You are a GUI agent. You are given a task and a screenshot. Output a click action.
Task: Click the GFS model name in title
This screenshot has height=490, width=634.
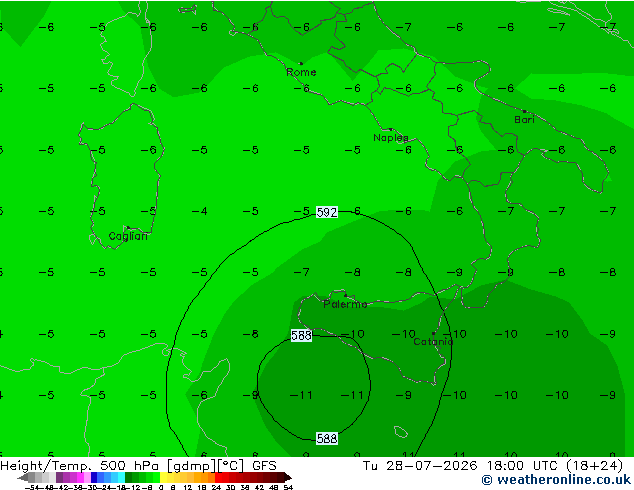point(264,466)
